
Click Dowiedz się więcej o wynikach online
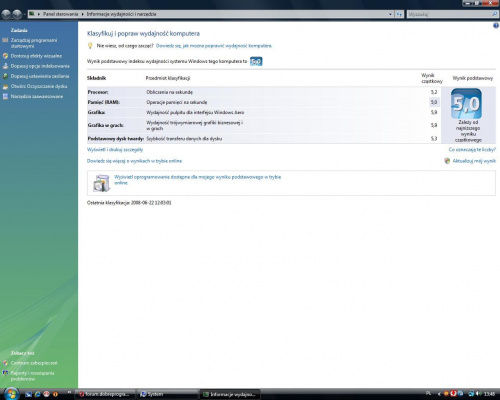pyautogui.click(x=134, y=161)
